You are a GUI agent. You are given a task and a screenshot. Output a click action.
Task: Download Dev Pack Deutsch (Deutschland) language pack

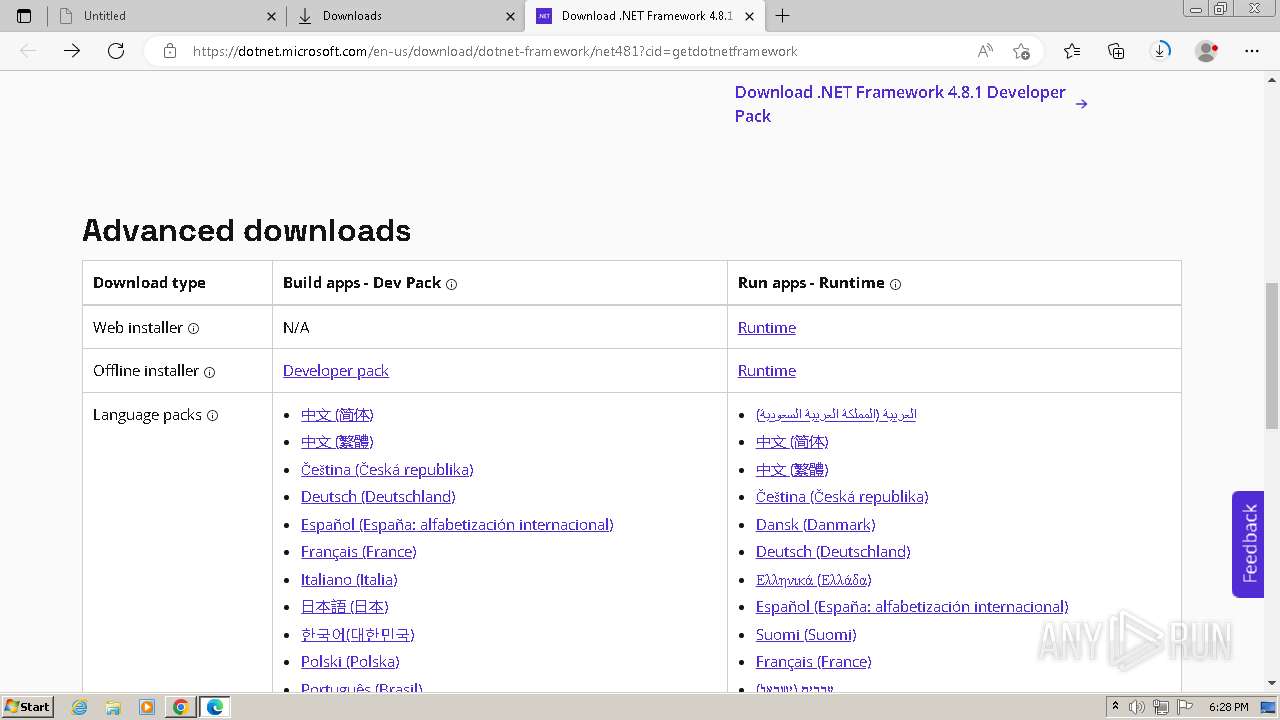click(x=378, y=497)
